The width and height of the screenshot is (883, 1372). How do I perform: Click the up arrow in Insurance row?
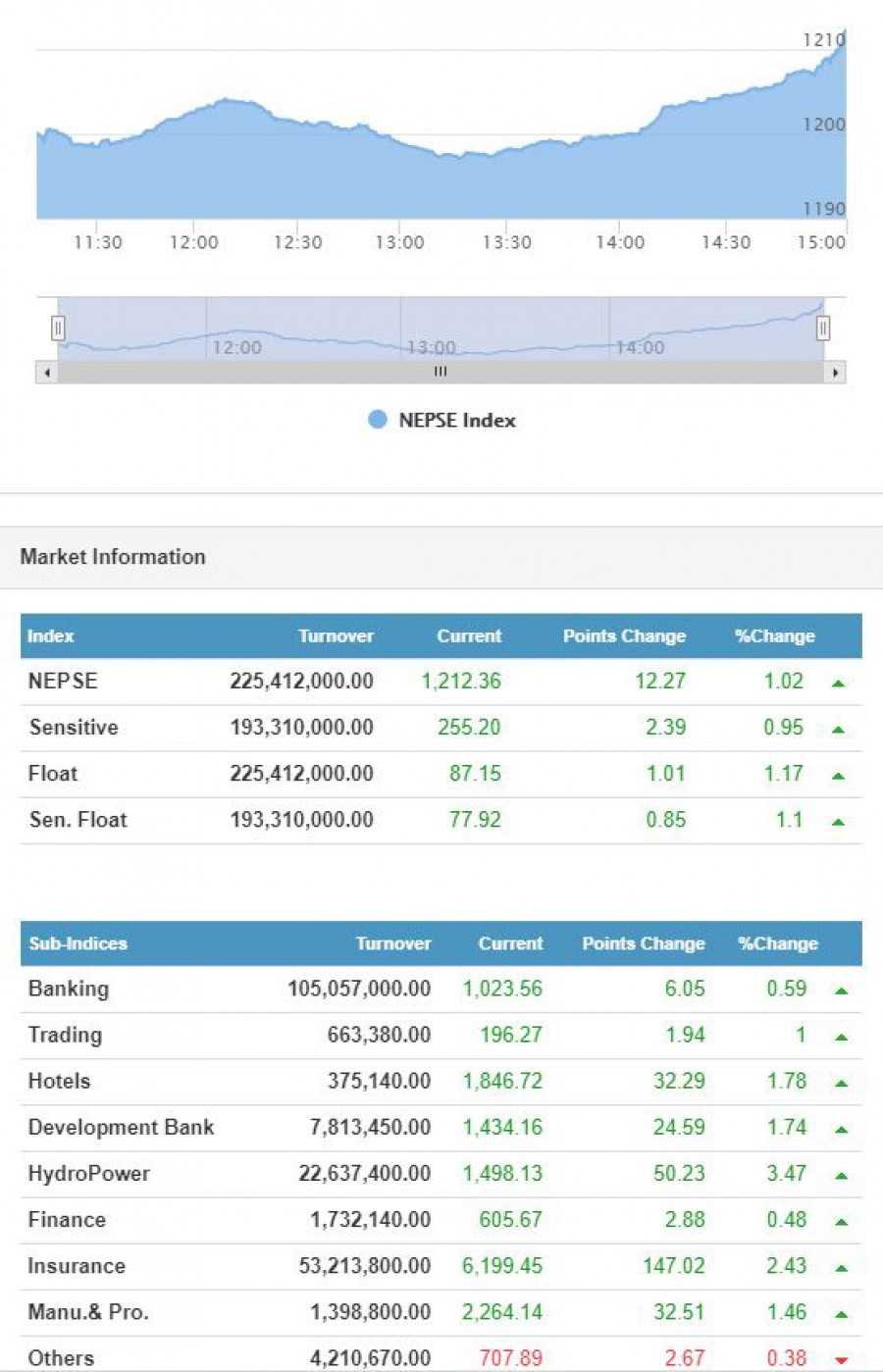(x=841, y=1267)
